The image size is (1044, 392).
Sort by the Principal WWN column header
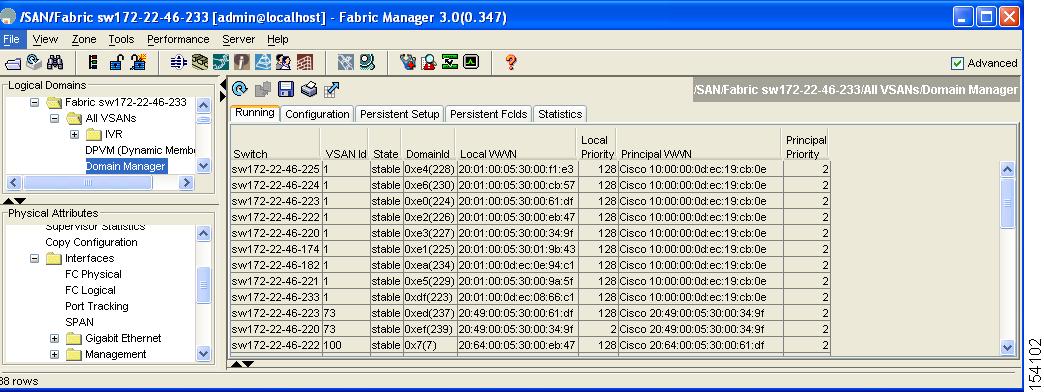[x=699, y=144]
